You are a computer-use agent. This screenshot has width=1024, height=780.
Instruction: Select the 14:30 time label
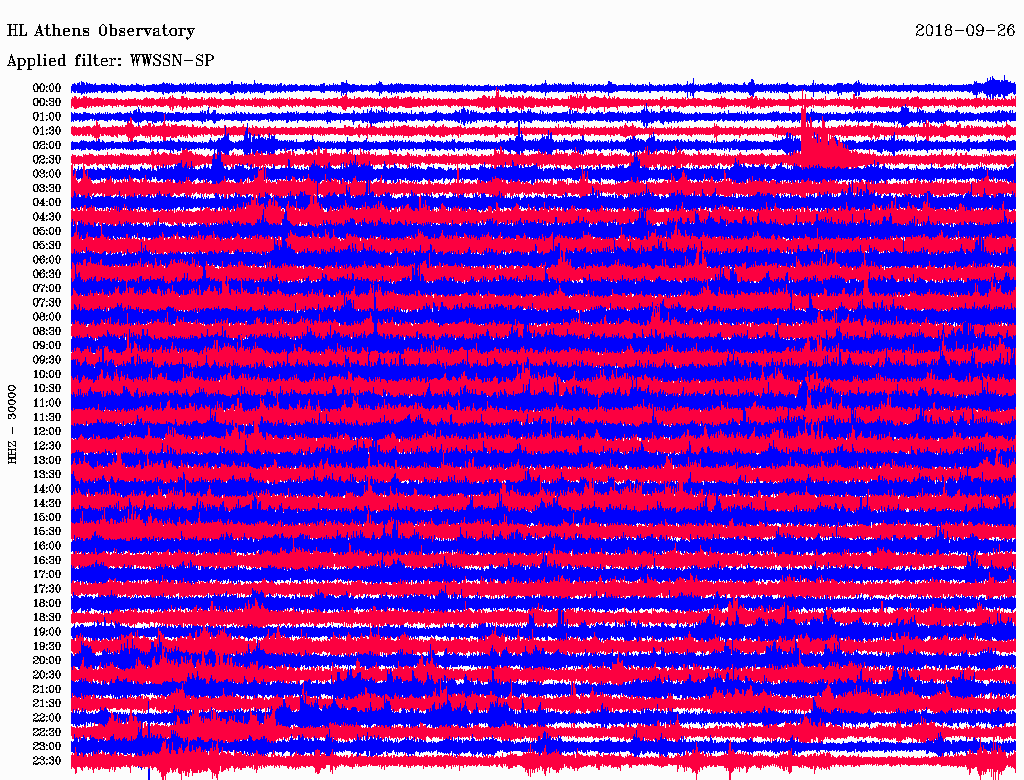pyautogui.click(x=47, y=503)
